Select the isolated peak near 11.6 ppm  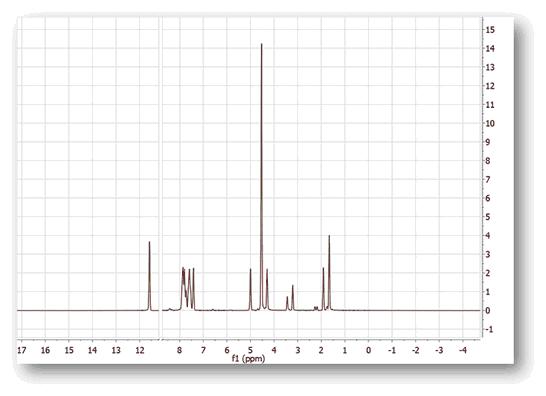149,275
